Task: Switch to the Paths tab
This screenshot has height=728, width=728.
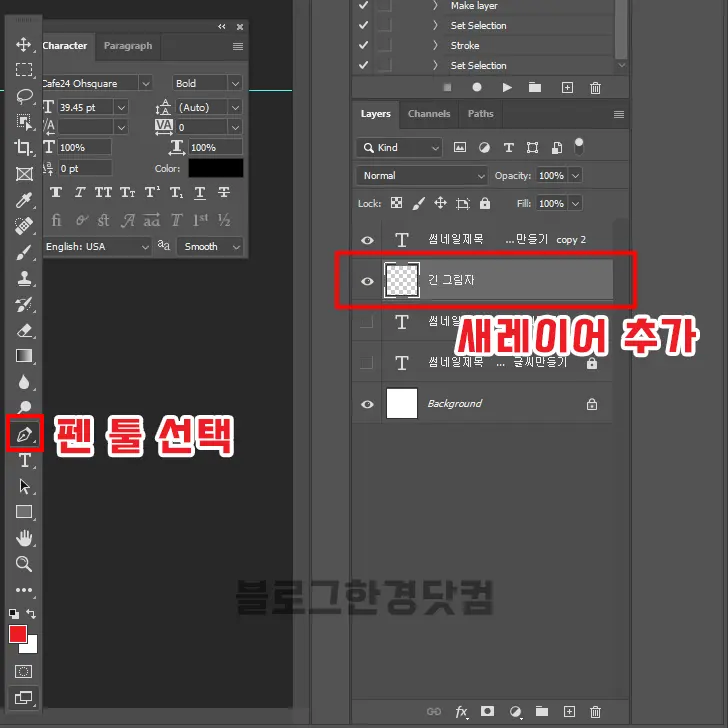Action: [x=481, y=114]
